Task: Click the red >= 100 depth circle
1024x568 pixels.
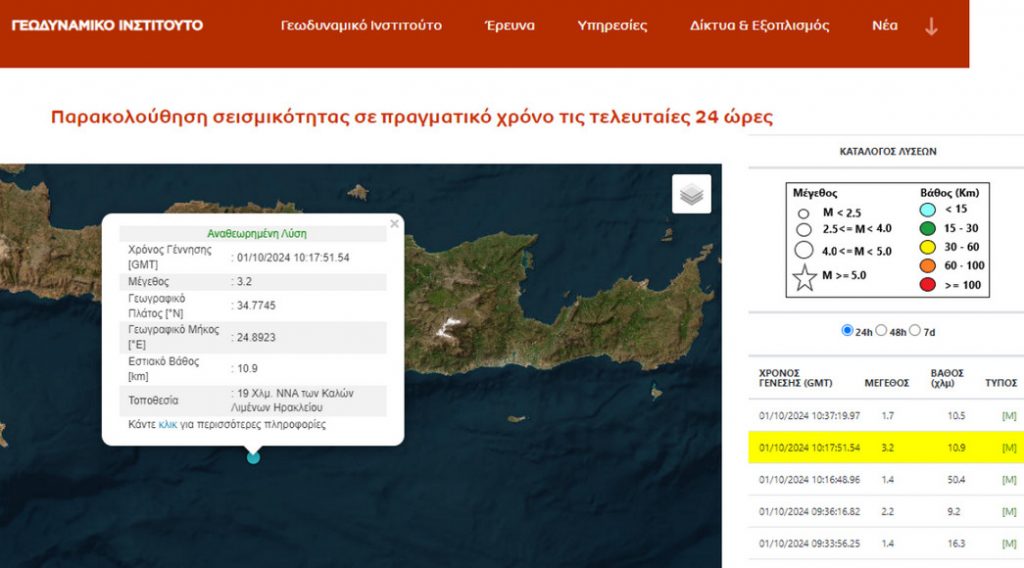Action: (927, 286)
